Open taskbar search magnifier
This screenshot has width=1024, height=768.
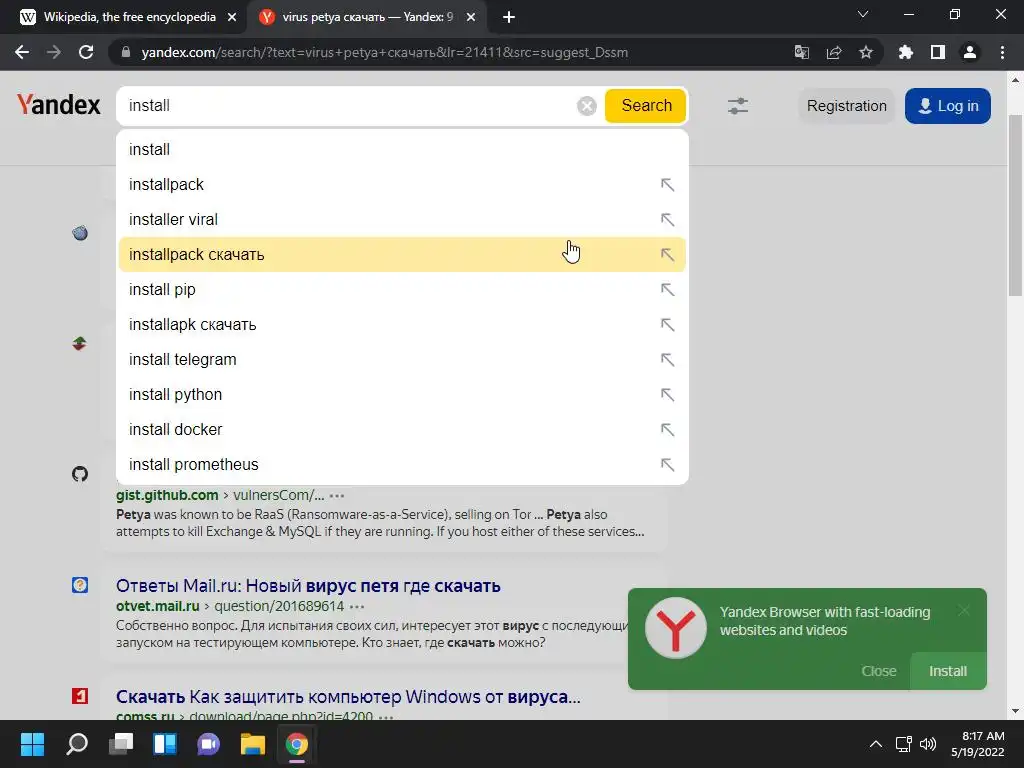tap(77, 744)
